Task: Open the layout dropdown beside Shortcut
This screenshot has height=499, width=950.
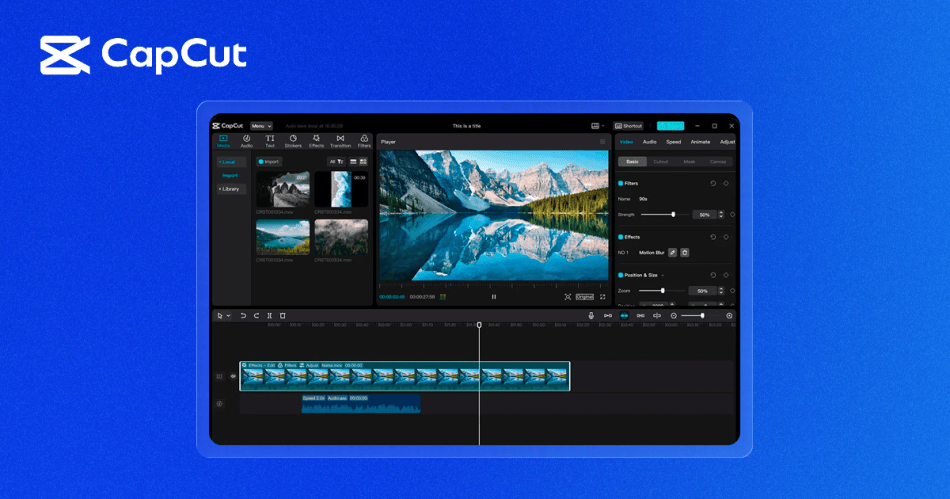Action: point(597,126)
